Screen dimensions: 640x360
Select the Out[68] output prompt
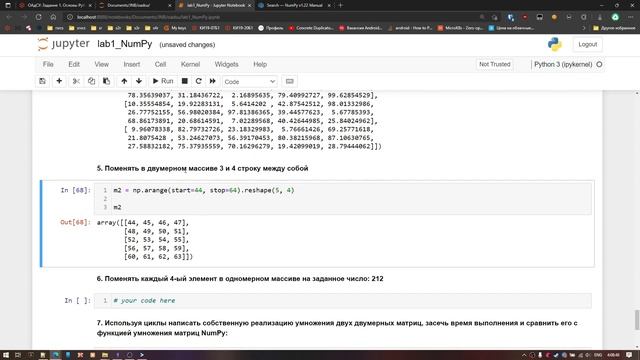point(75,222)
